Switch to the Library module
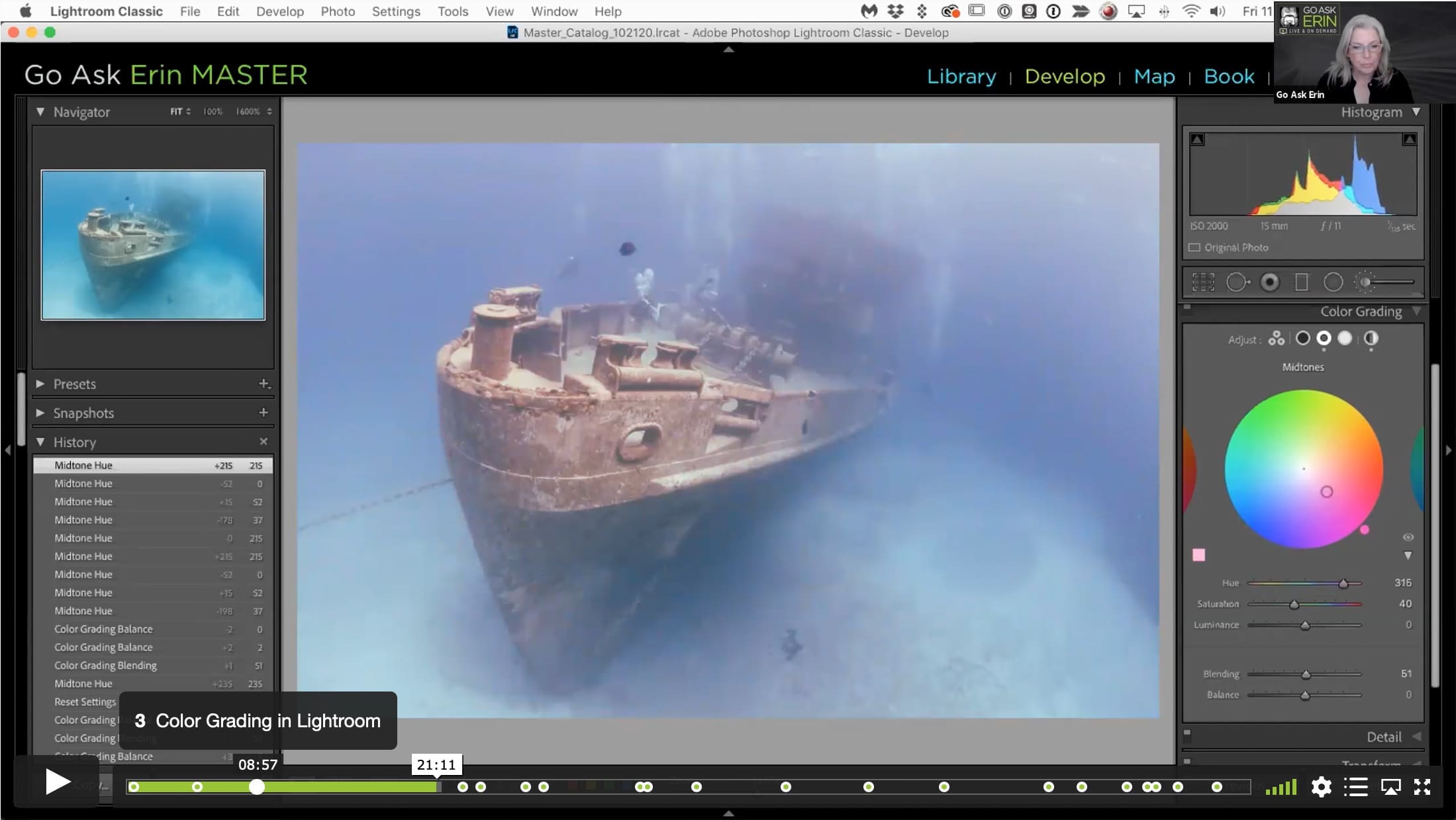Image resolution: width=1456 pixels, height=820 pixels. tap(961, 76)
